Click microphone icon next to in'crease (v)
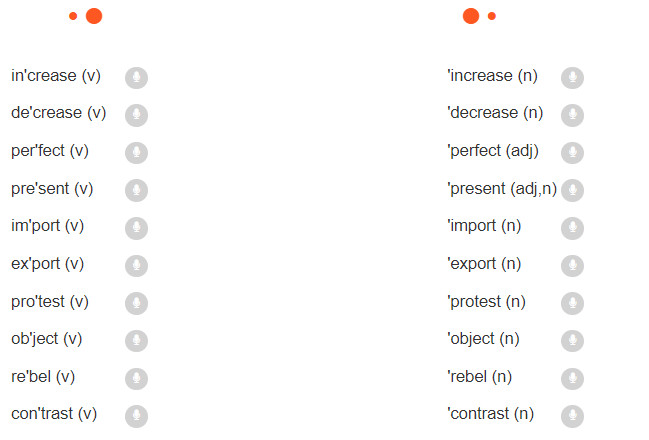Image resolution: width=649 pixels, height=440 pixels. click(137, 78)
